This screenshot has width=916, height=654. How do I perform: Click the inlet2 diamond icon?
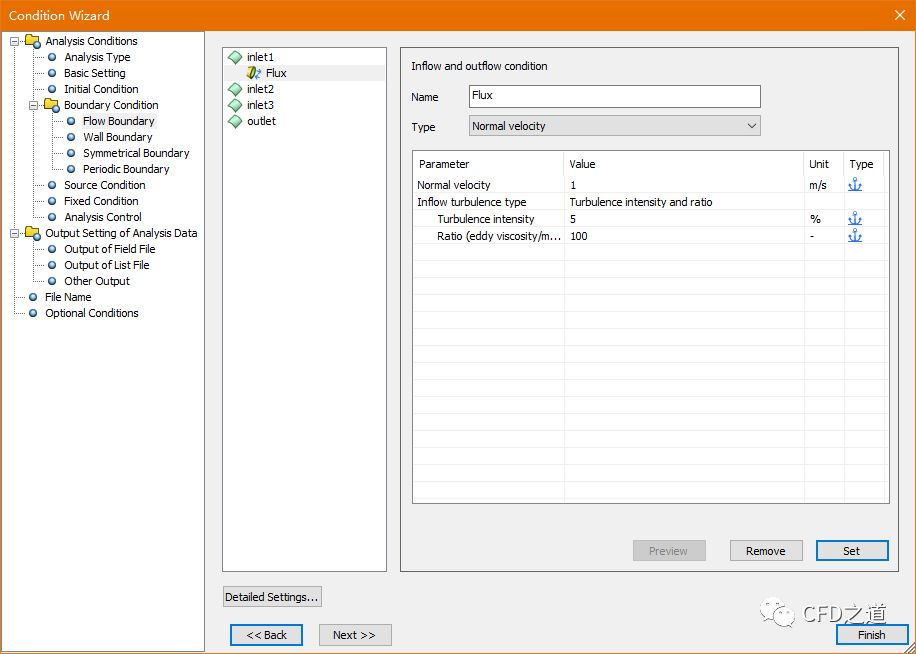[235, 89]
